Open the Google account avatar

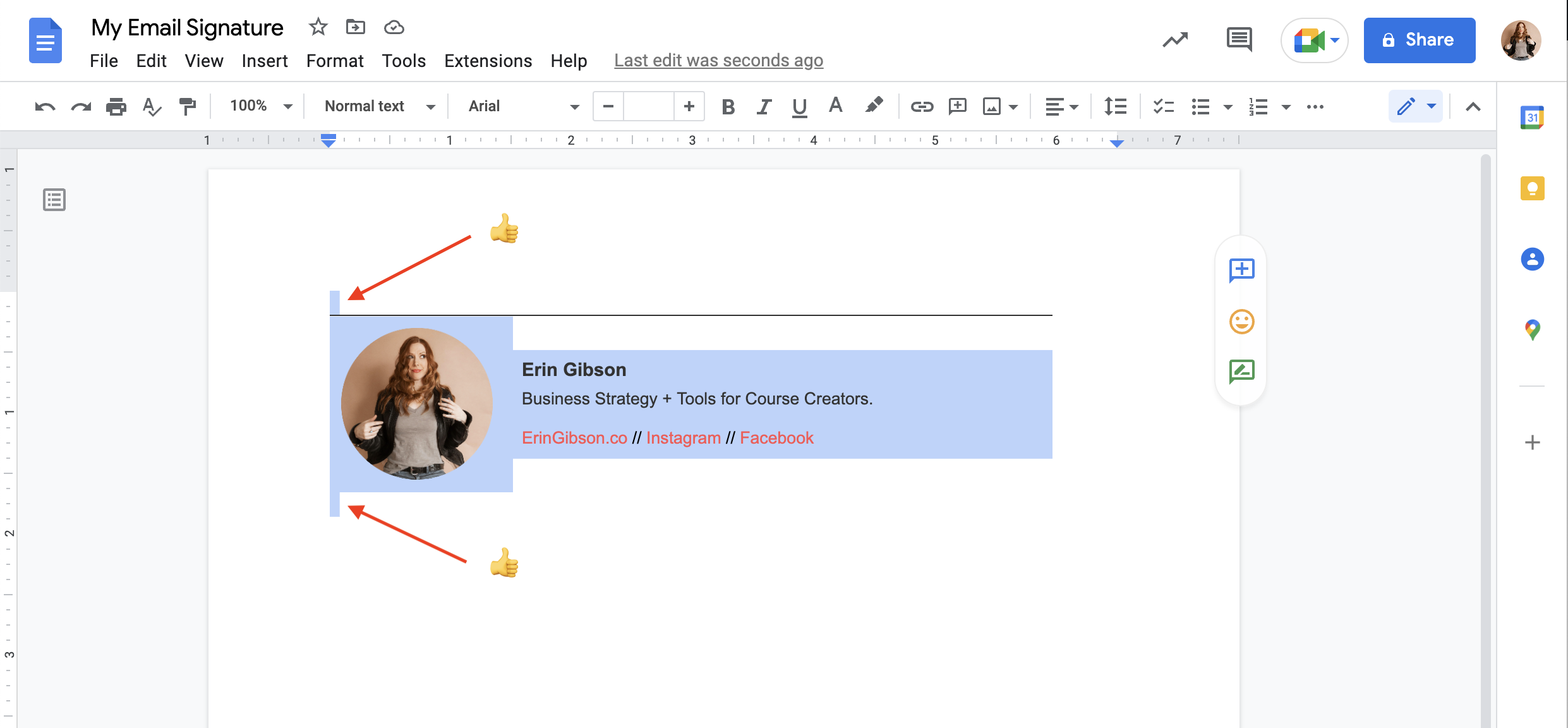pyautogui.click(x=1521, y=40)
